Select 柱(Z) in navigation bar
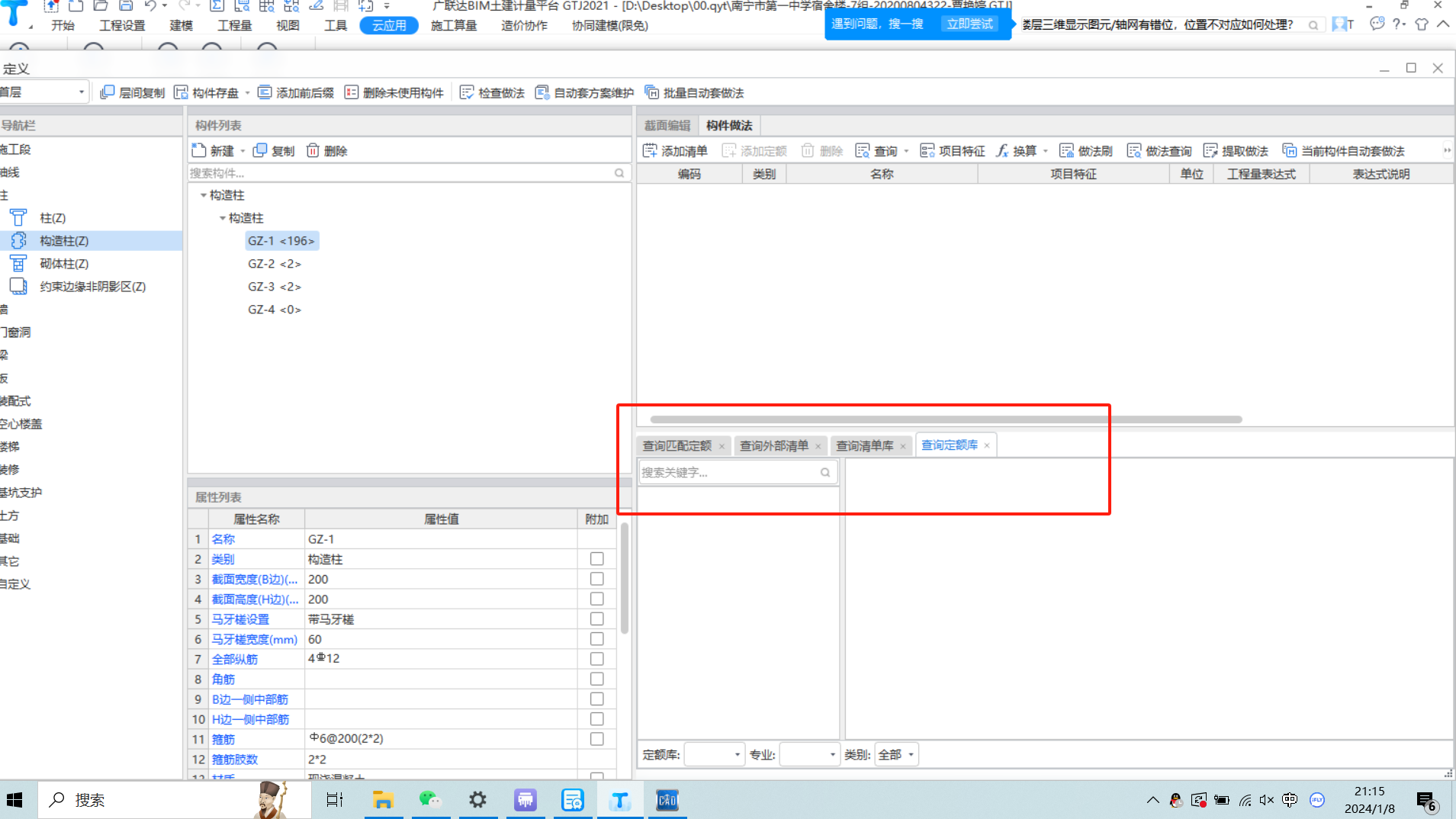The image size is (1456, 819). [53, 218]
